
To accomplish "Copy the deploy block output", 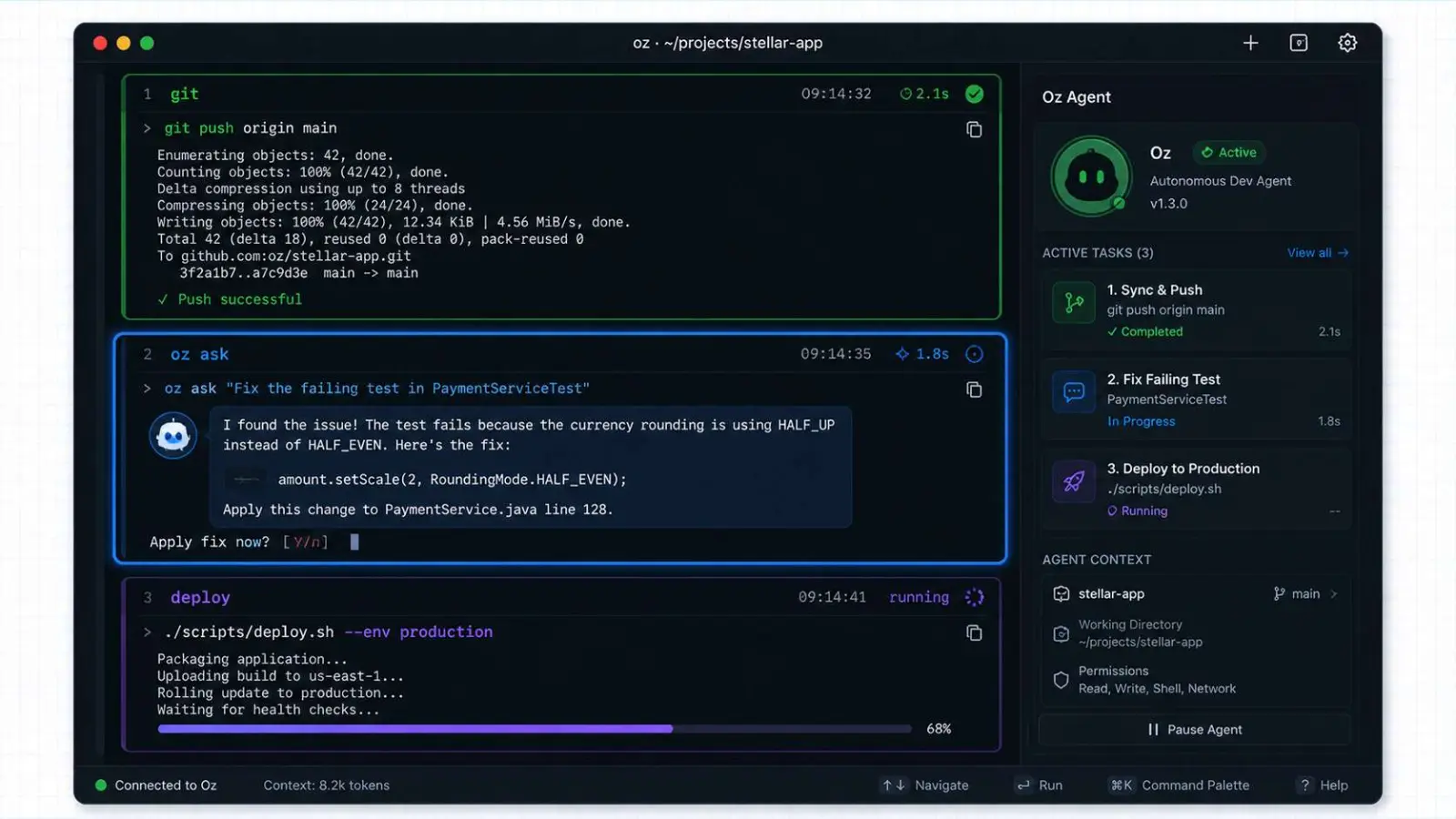I will [x=974, y=632].
